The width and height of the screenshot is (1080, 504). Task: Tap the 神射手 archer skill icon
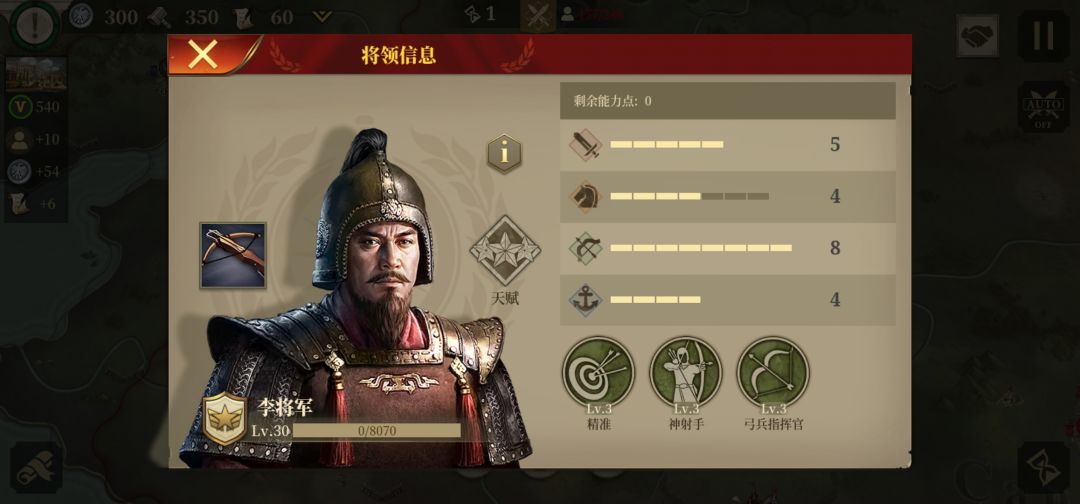(685, 372)
